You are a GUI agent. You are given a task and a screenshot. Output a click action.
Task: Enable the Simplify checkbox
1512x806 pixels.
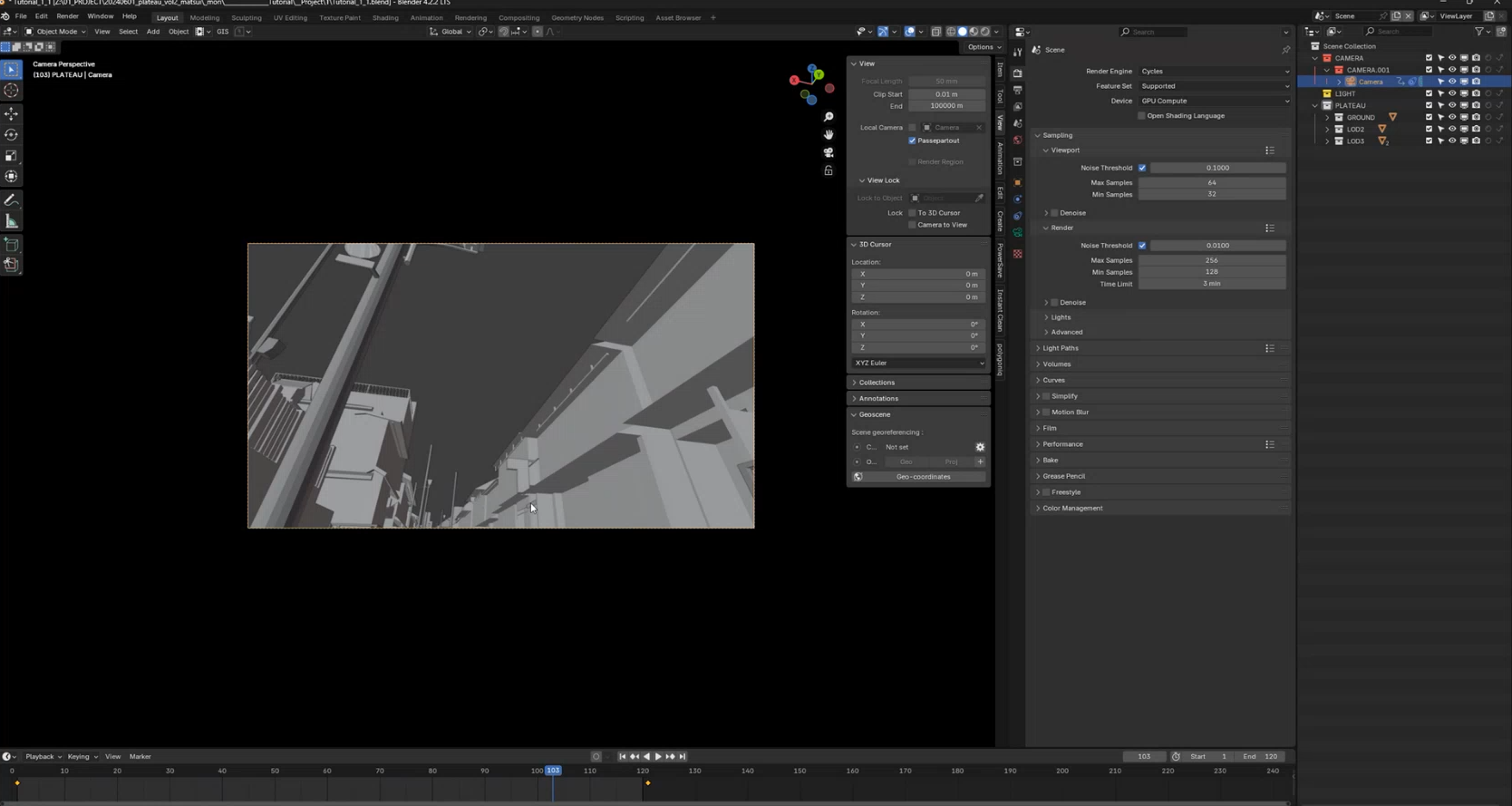(1046, 396)
